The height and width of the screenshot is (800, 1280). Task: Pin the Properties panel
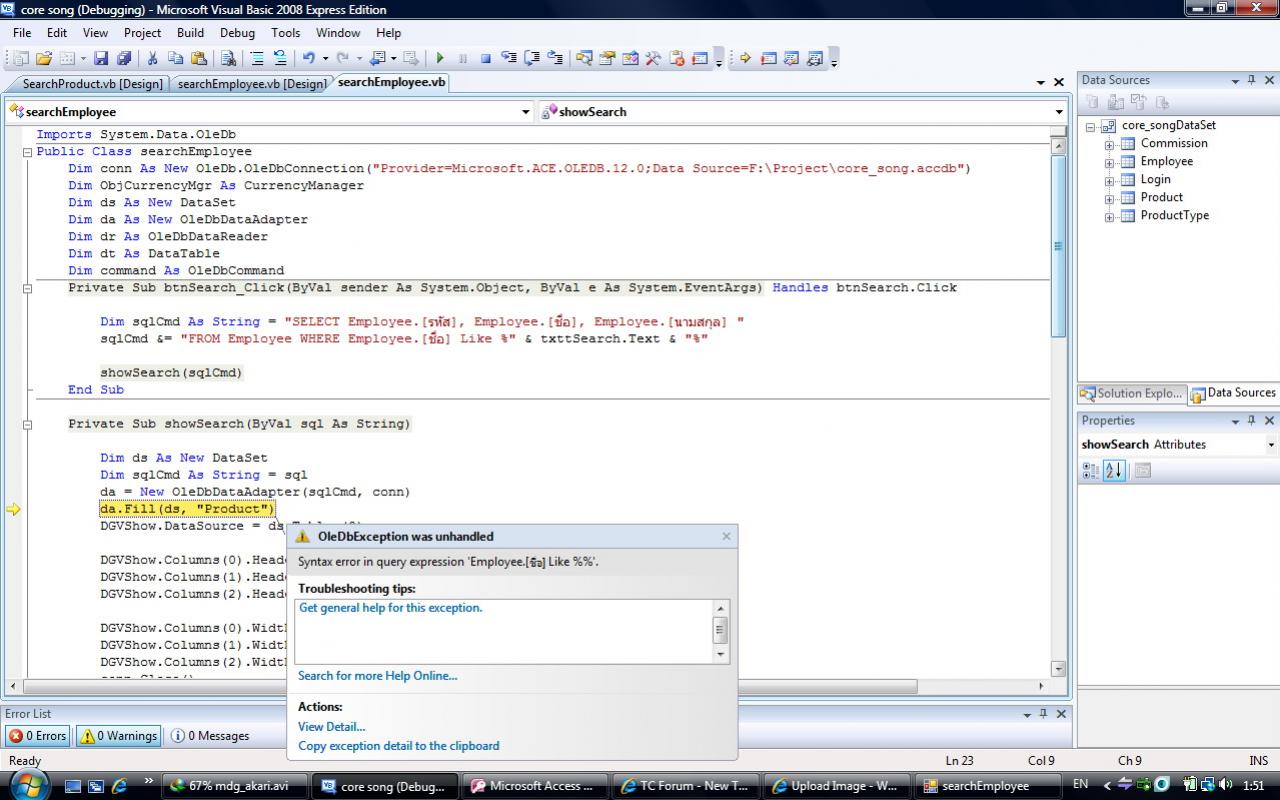tap(1251, 420)
